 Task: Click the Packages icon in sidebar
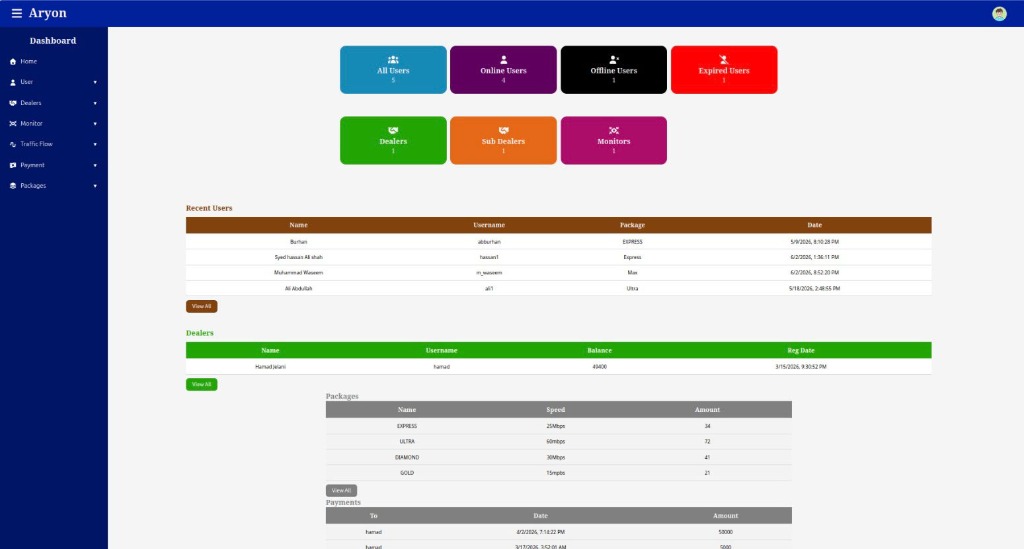(12, 186)
